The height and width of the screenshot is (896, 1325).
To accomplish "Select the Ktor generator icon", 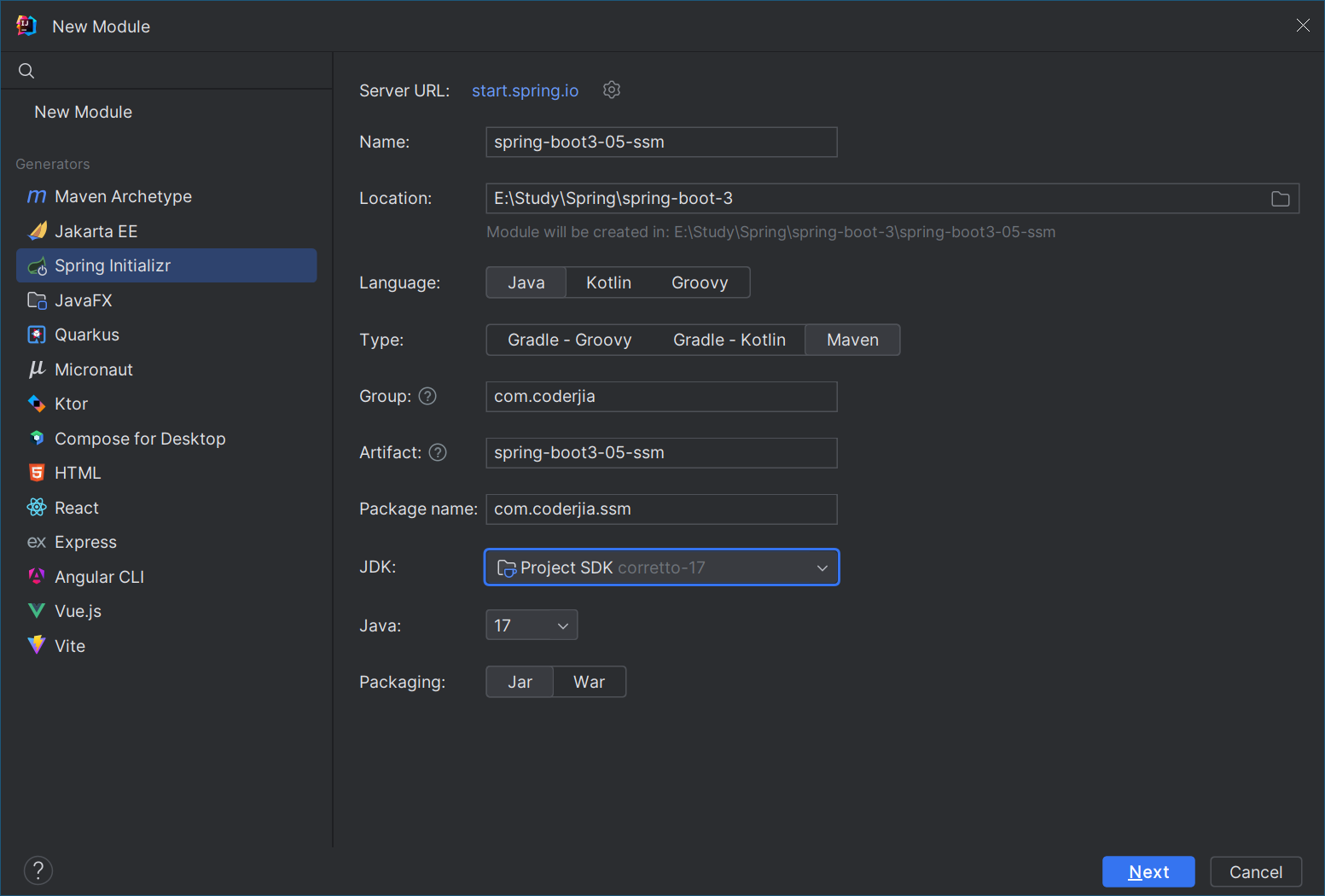I will point(37,404).
